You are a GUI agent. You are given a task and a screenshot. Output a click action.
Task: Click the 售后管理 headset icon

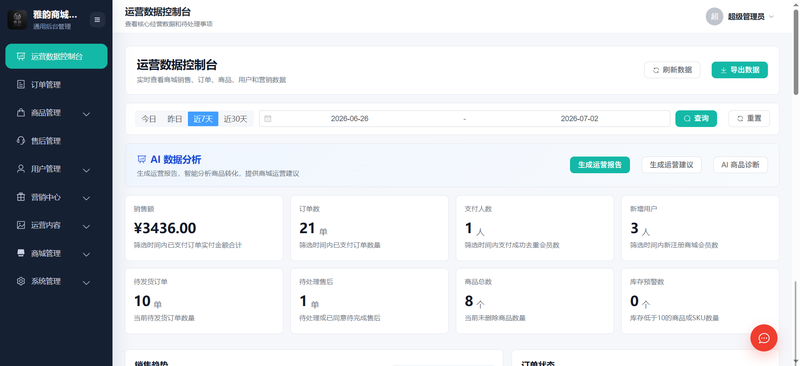pos(20,140)
